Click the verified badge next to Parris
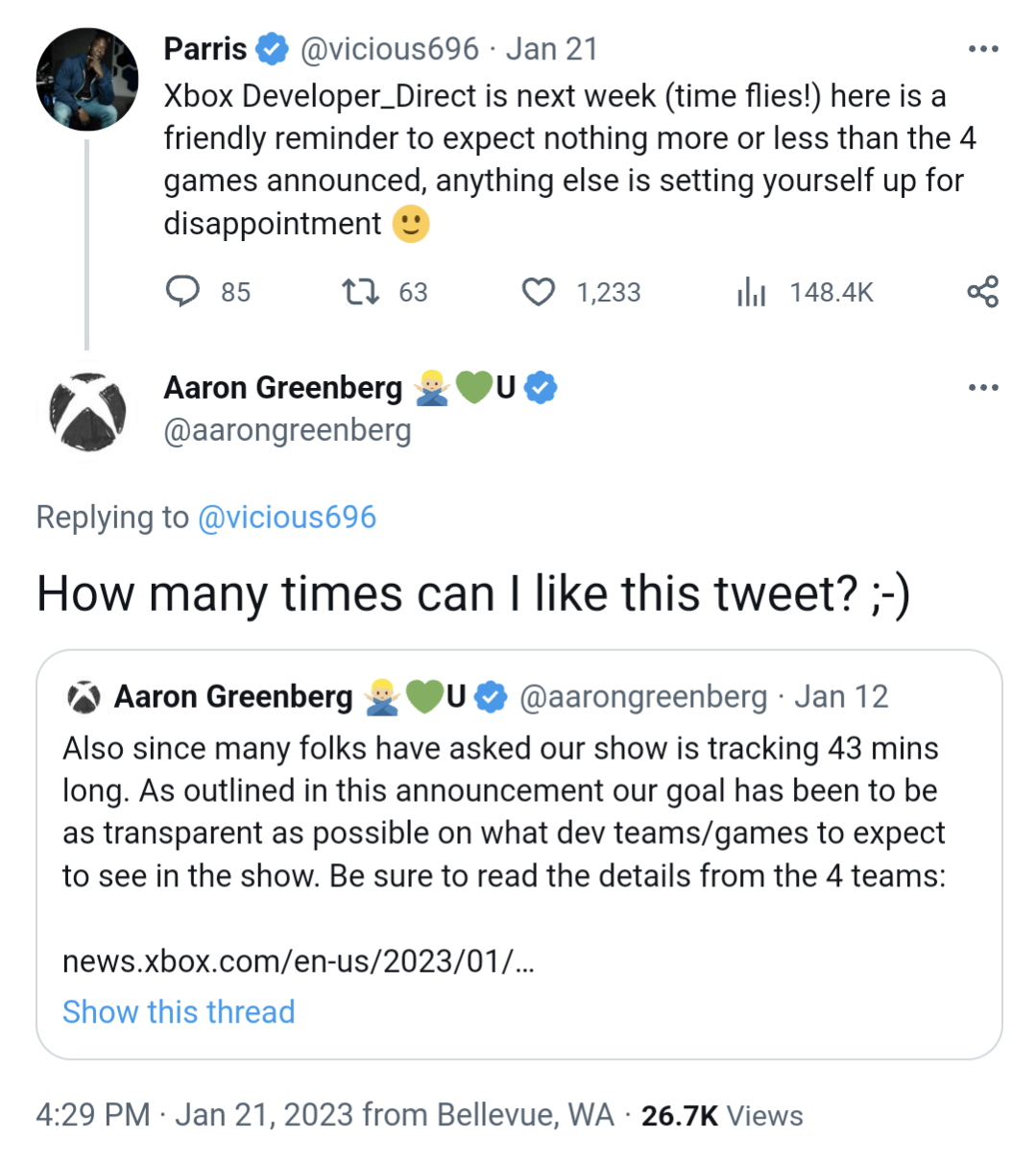1036x1161 pixels. pos(273,49)
